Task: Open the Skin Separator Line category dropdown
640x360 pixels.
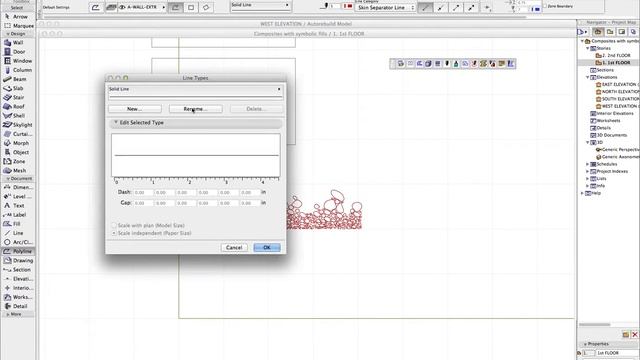Action: [x=385, y=7]
